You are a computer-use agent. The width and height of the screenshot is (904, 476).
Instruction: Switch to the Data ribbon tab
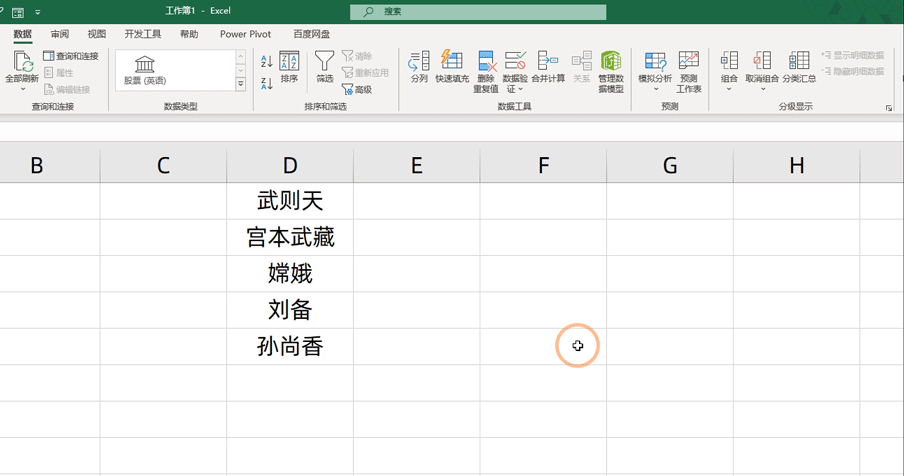(x=22, y=34)
